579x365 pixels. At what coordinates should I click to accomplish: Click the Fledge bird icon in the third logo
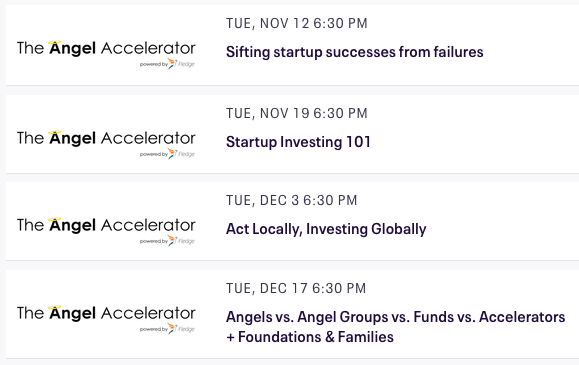[x=172, y=241]
